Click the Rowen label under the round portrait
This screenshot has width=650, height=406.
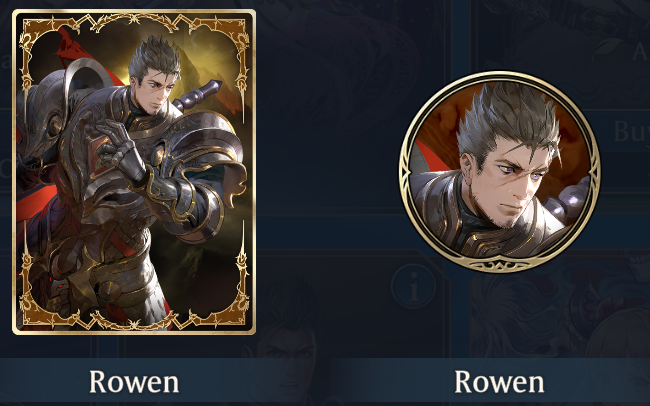tap(499, 382)
